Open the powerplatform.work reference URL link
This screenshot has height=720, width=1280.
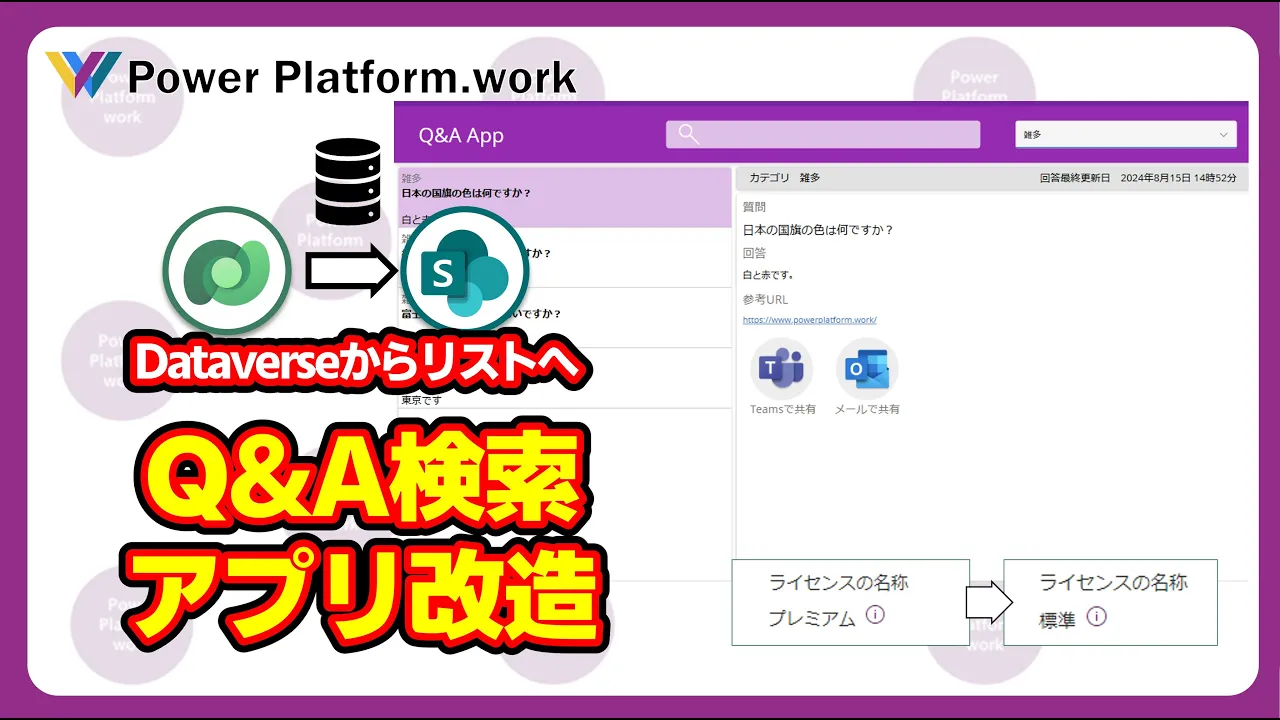tap(809, 320)
